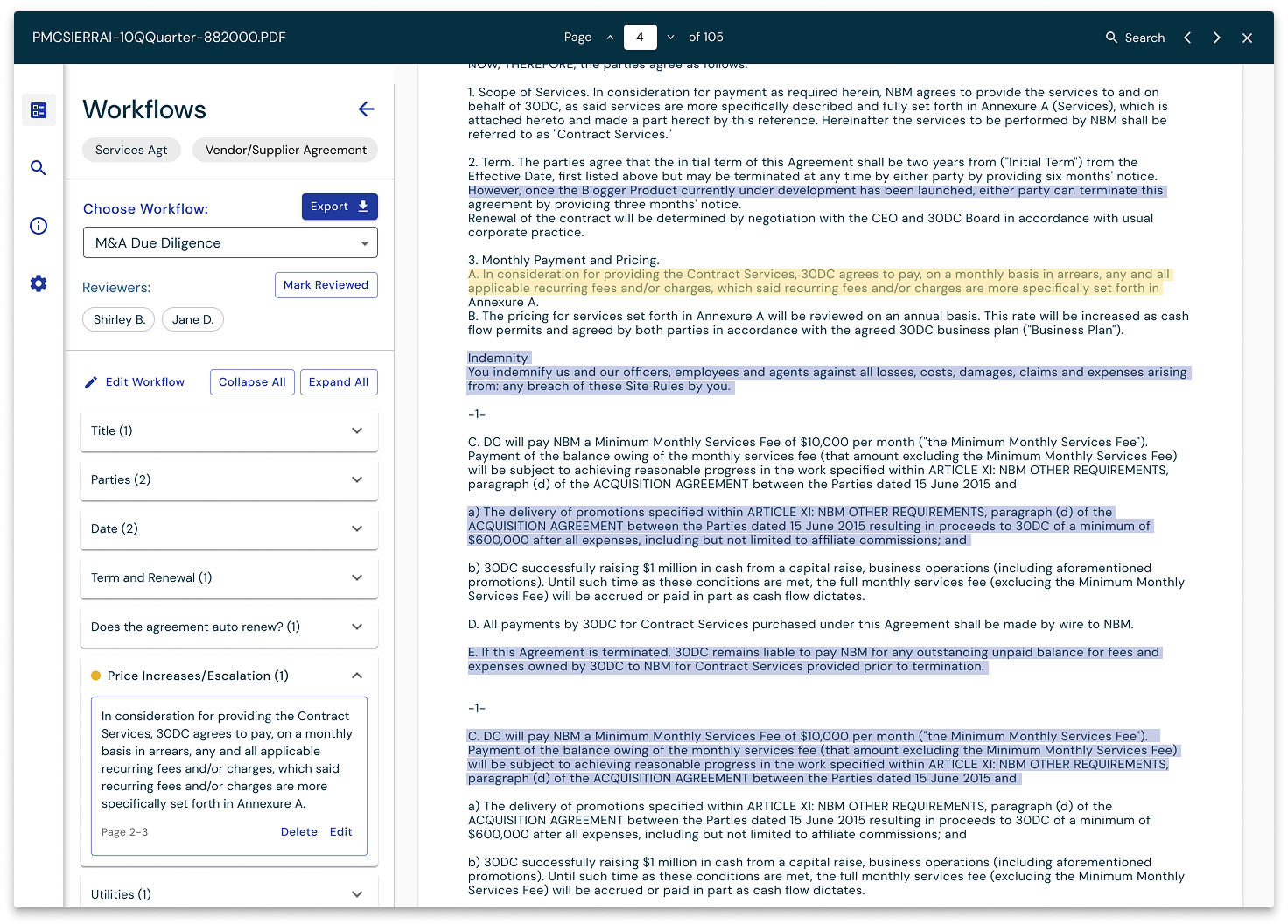This screenshot has width=1288, height=924.
Task: Go to next search result arrow
Action: coord(1216,38)
